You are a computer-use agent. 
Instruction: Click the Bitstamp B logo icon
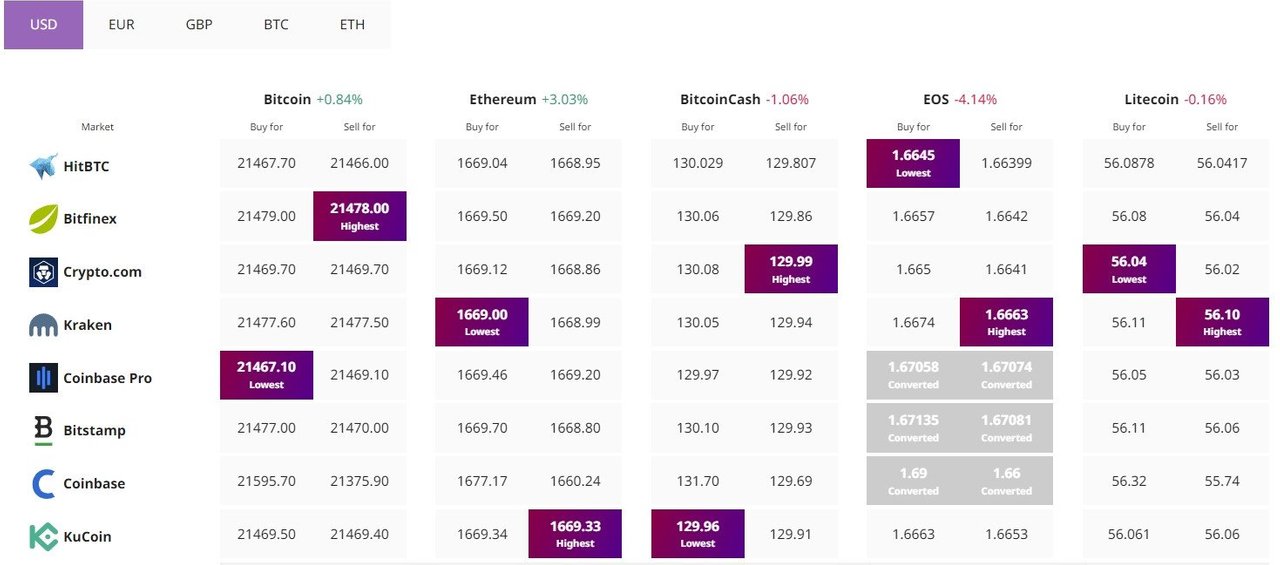(43, 430)
